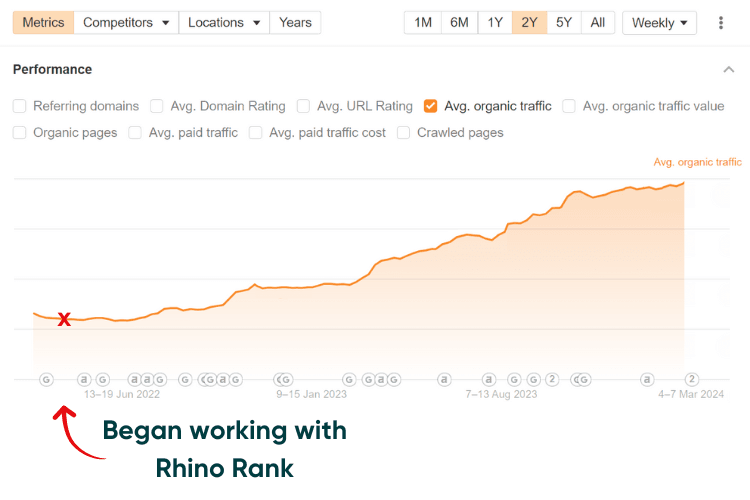Image resolution: width=750 pixels, height=500 pixels.
Task: Click the red X marker on chart
Action: [x=64, y=319]
